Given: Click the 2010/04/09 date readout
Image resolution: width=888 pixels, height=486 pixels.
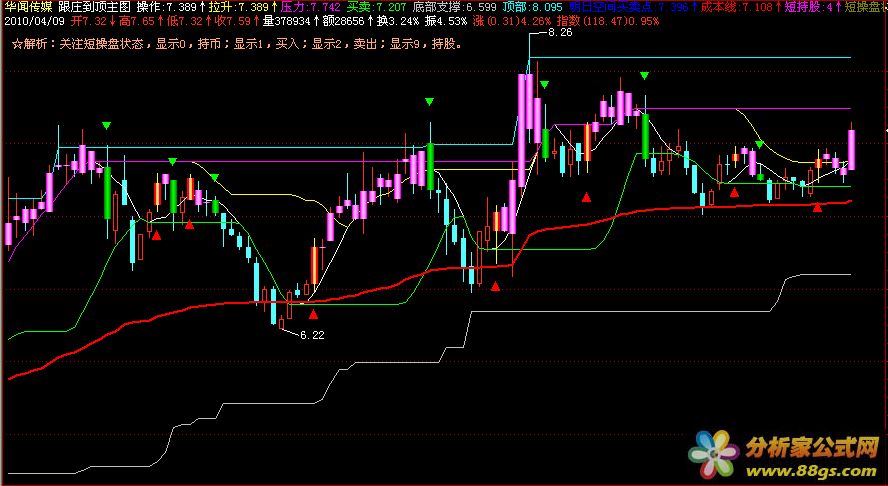Looking at the screenshot, I should click(35, 19).
